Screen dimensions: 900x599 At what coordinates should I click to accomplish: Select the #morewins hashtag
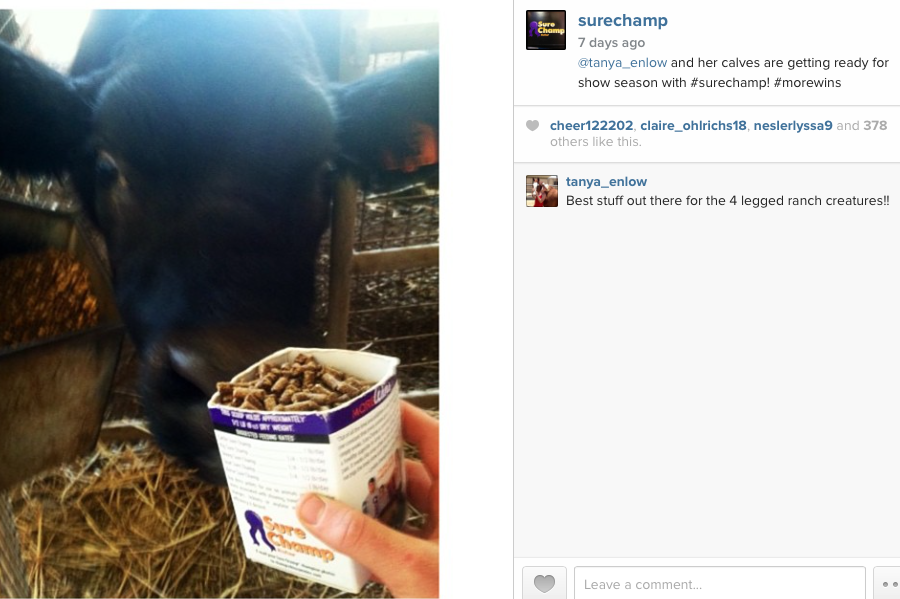pyautogui.click(x=807, y=83)
